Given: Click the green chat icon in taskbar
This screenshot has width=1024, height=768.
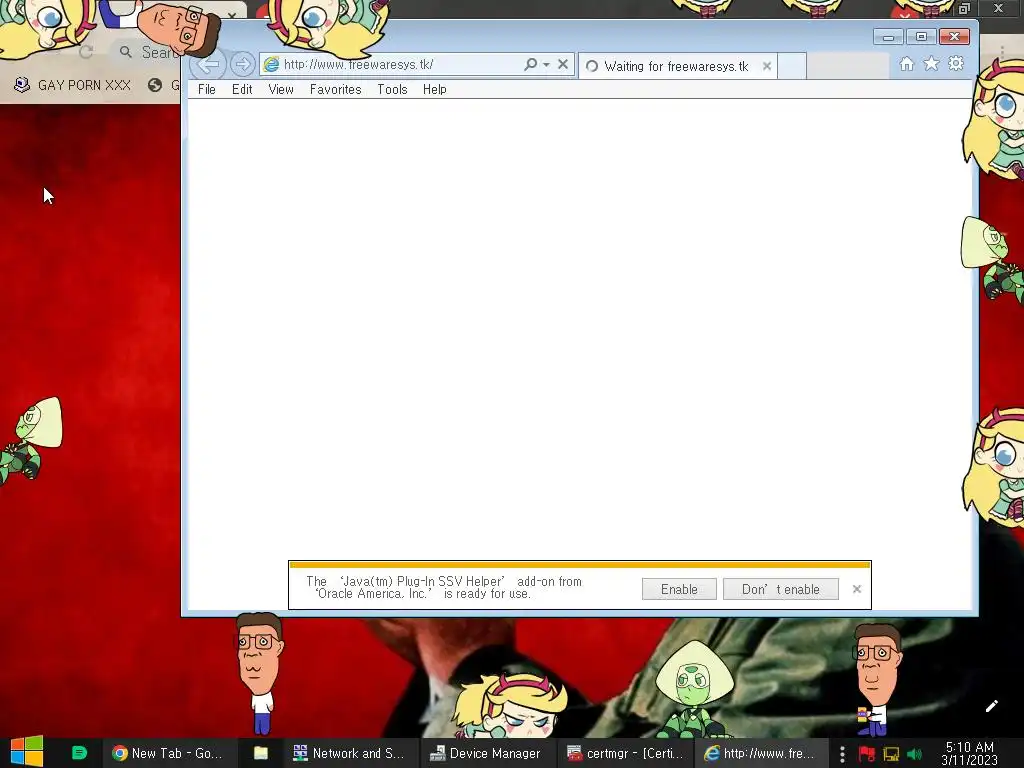Looking at the screenshot, I should (x=79, y=753).
